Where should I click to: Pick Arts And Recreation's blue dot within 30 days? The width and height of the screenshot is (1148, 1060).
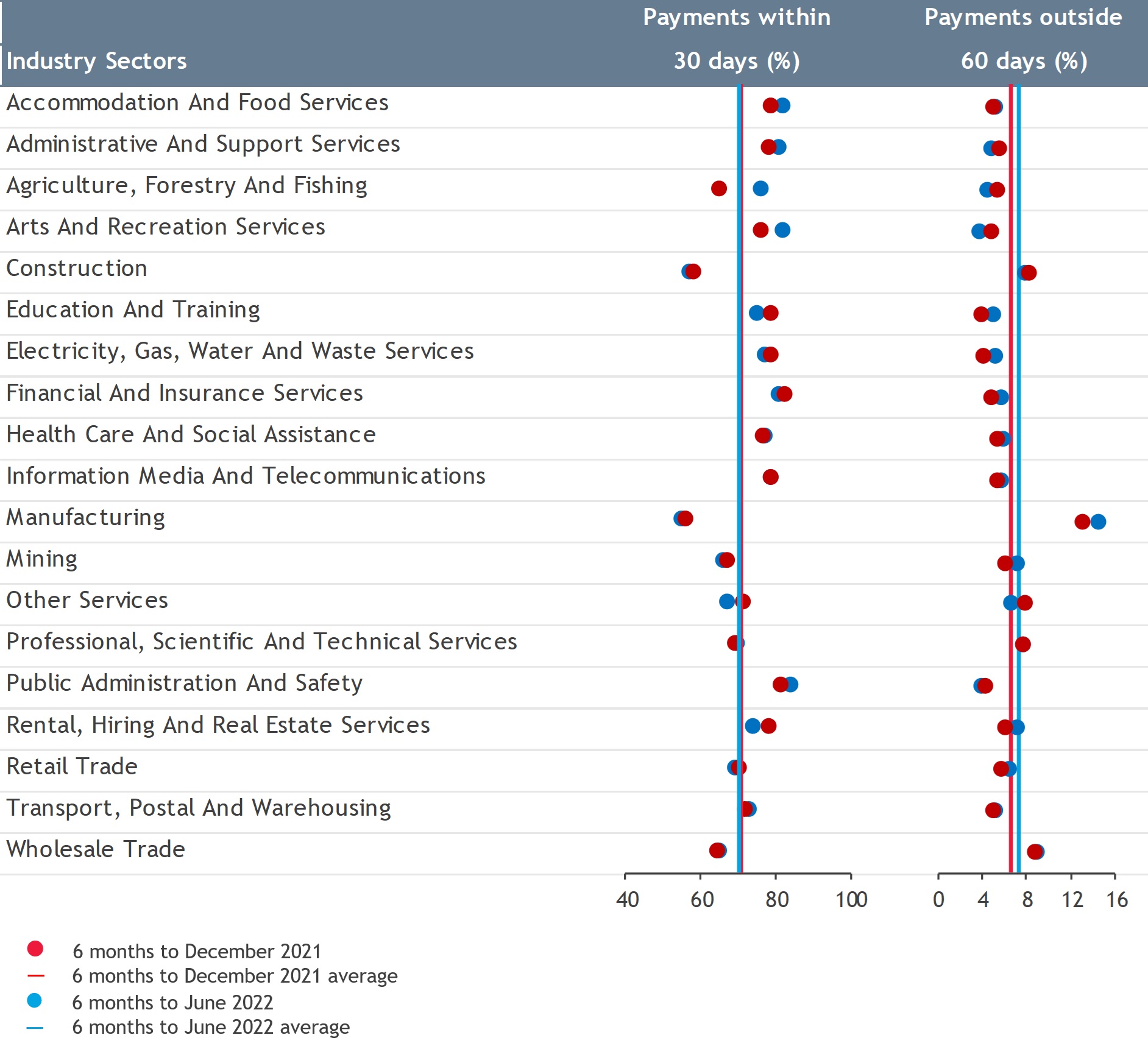pos(782,230)
